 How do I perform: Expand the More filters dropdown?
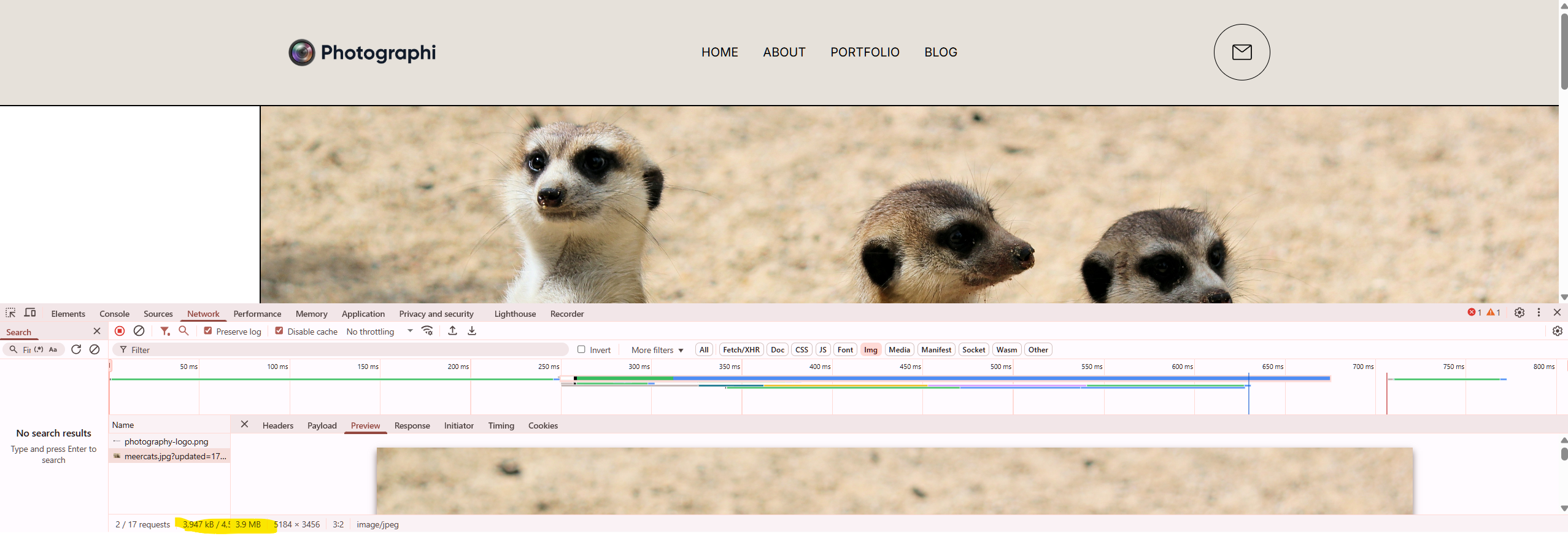pos(657,350)
